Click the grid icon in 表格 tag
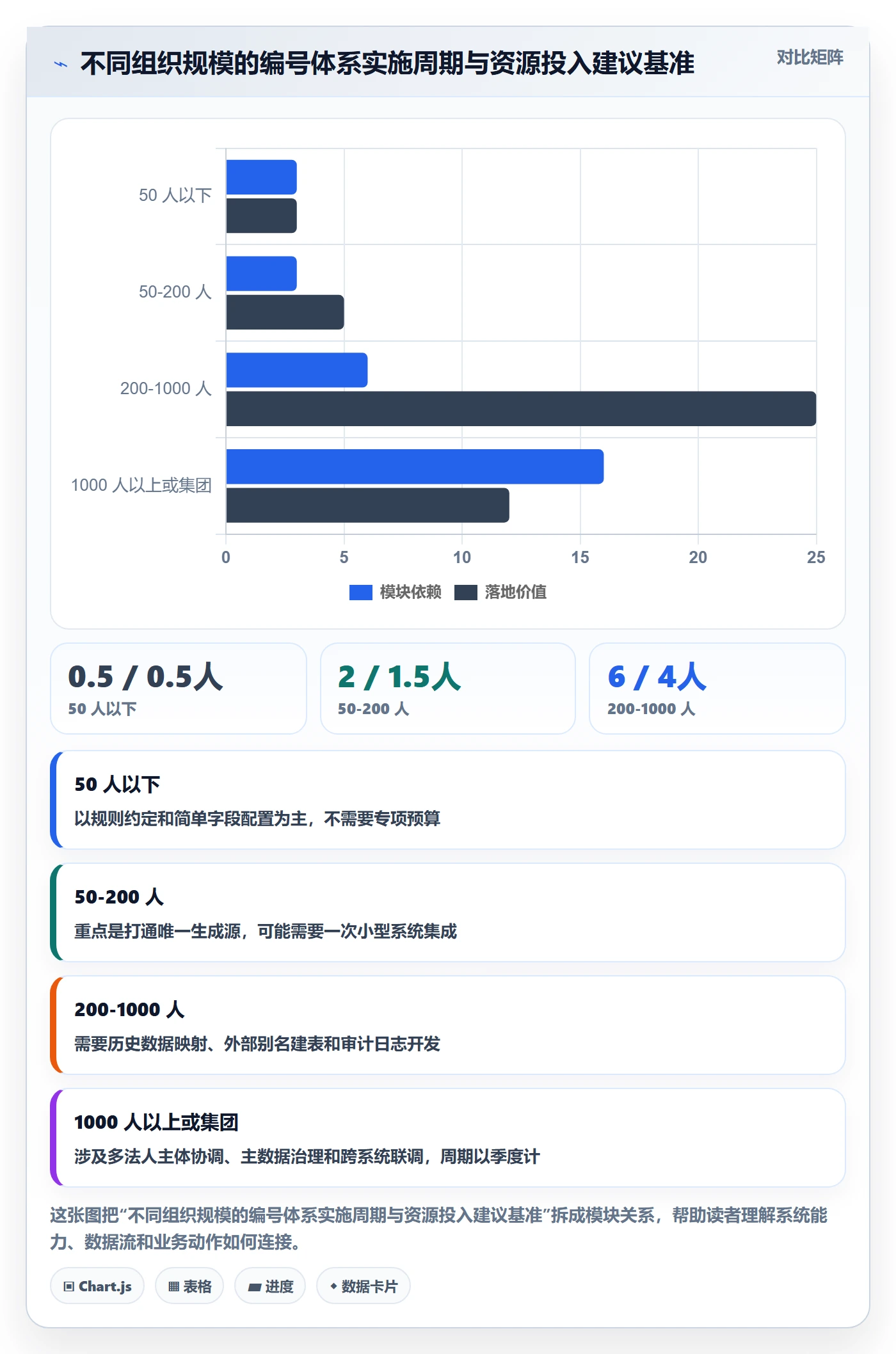Screen dimensions: 896x1354 point(173,1286)
